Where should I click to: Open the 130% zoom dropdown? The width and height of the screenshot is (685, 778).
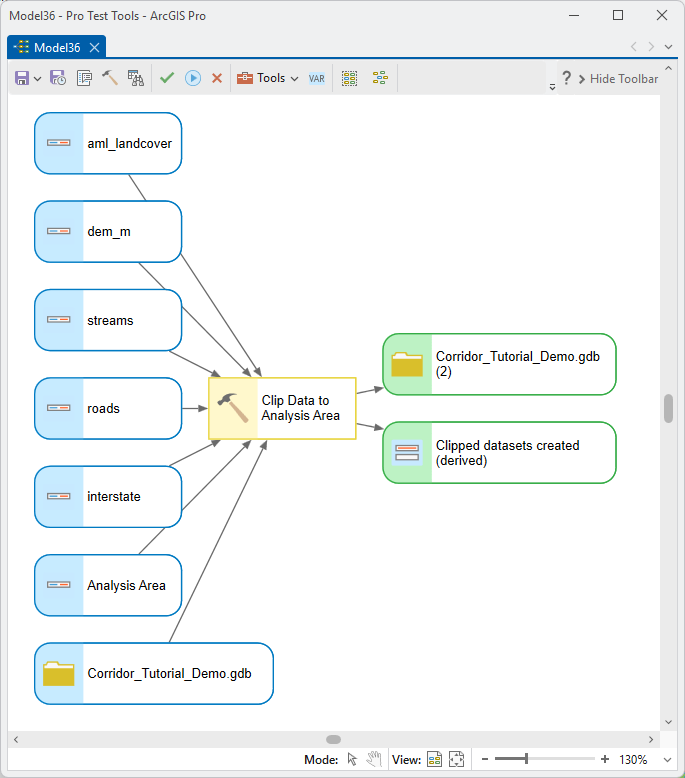pyautogui.click(x=668, y=760)
